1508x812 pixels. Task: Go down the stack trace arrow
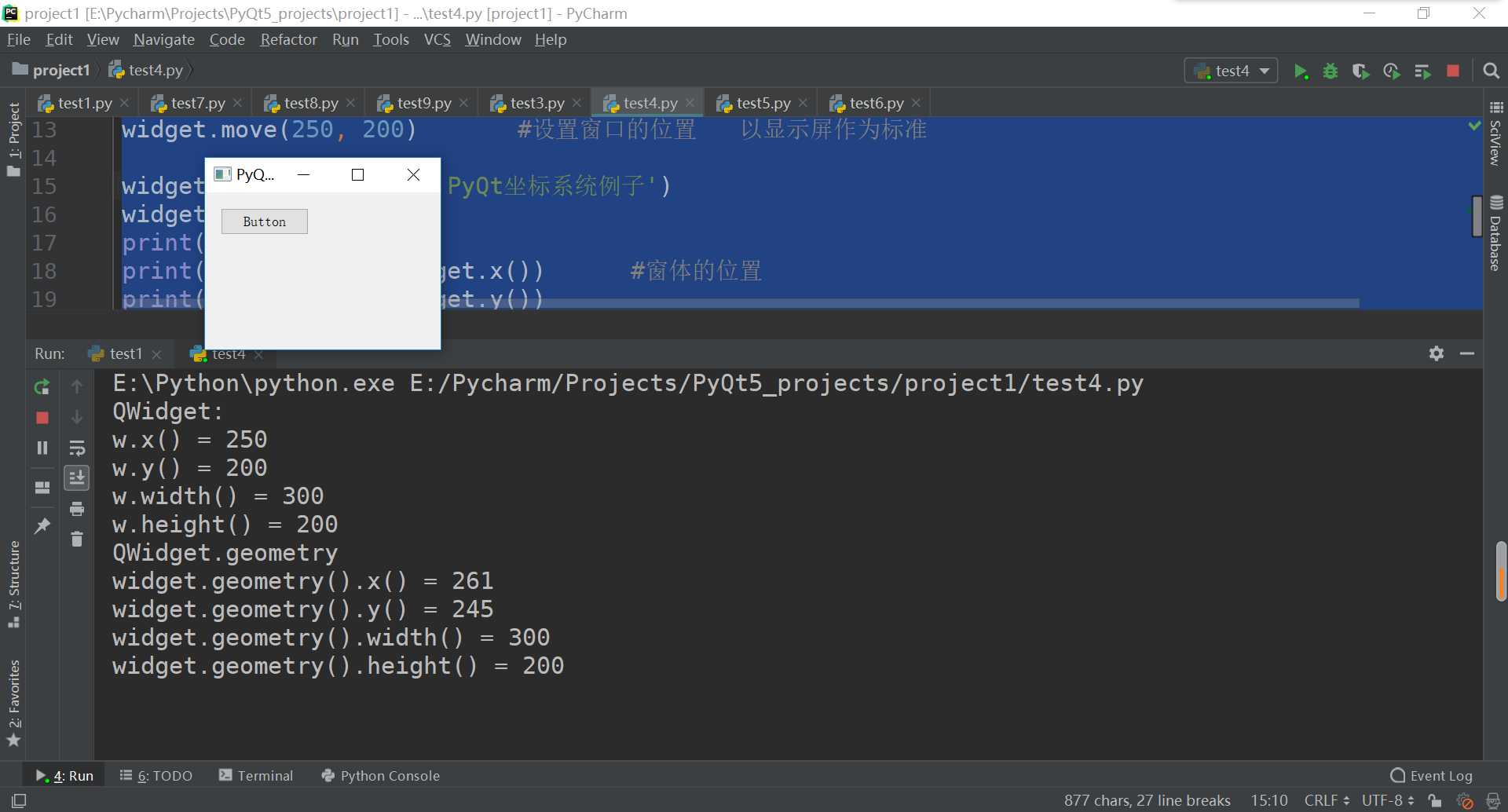coord(77,417)
